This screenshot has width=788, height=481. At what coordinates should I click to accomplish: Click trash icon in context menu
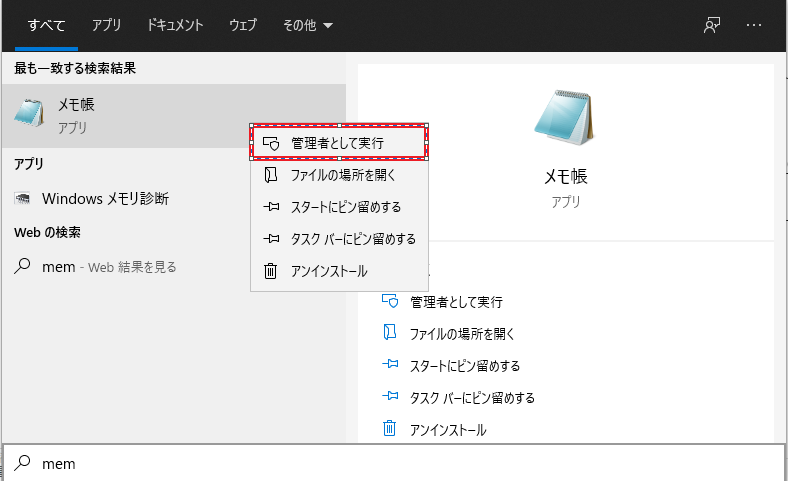(270, 271)
